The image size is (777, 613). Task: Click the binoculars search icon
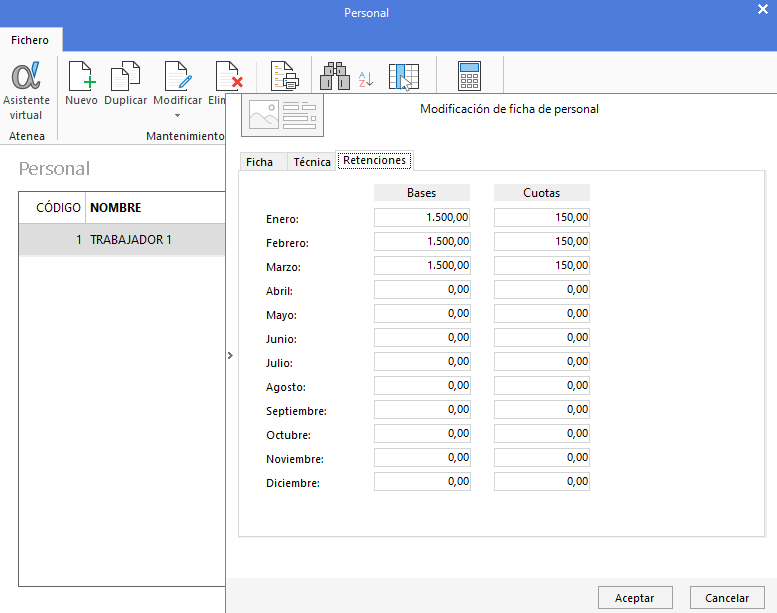click(335, 76)
